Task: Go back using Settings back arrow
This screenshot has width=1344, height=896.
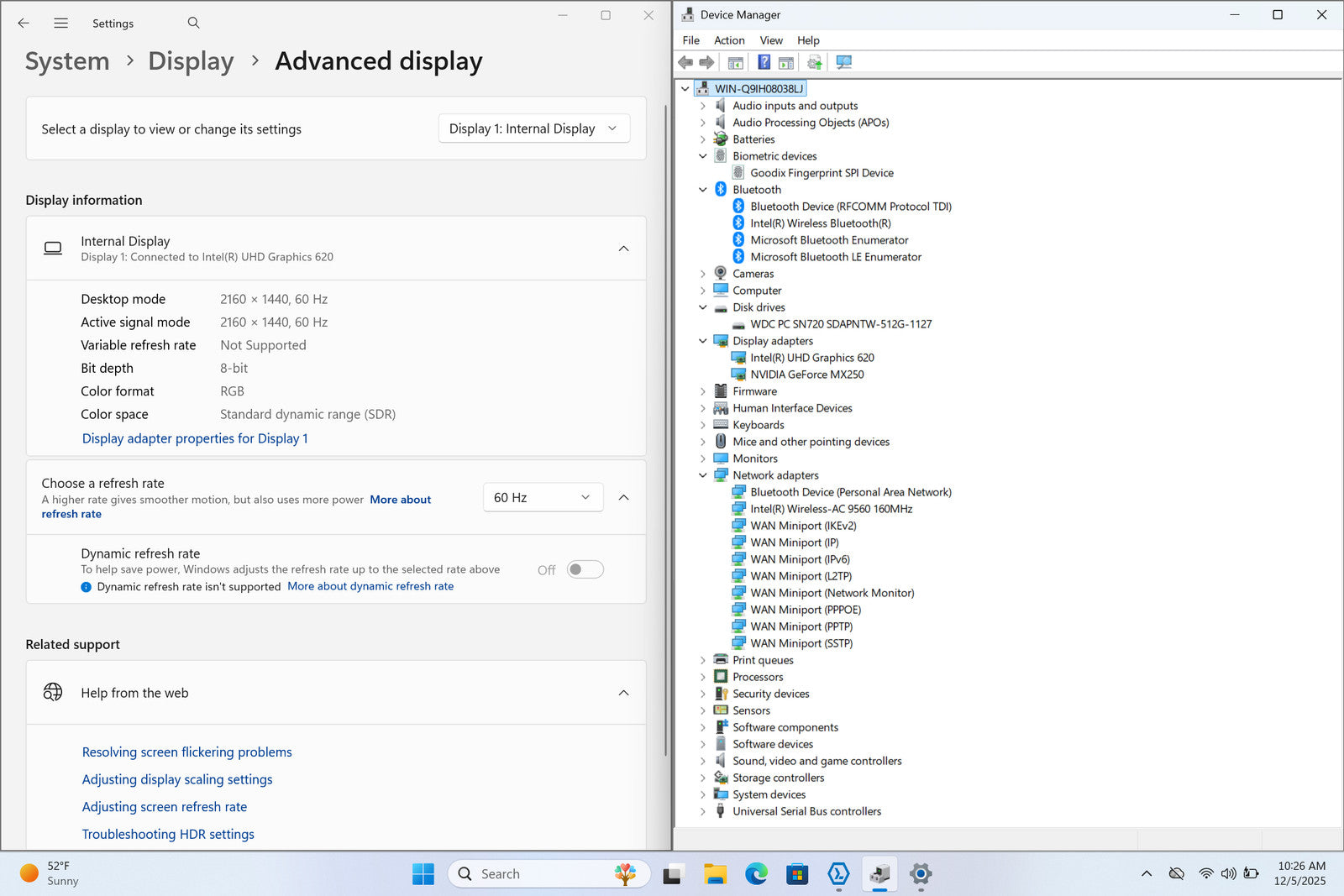Action: [24, 24]
